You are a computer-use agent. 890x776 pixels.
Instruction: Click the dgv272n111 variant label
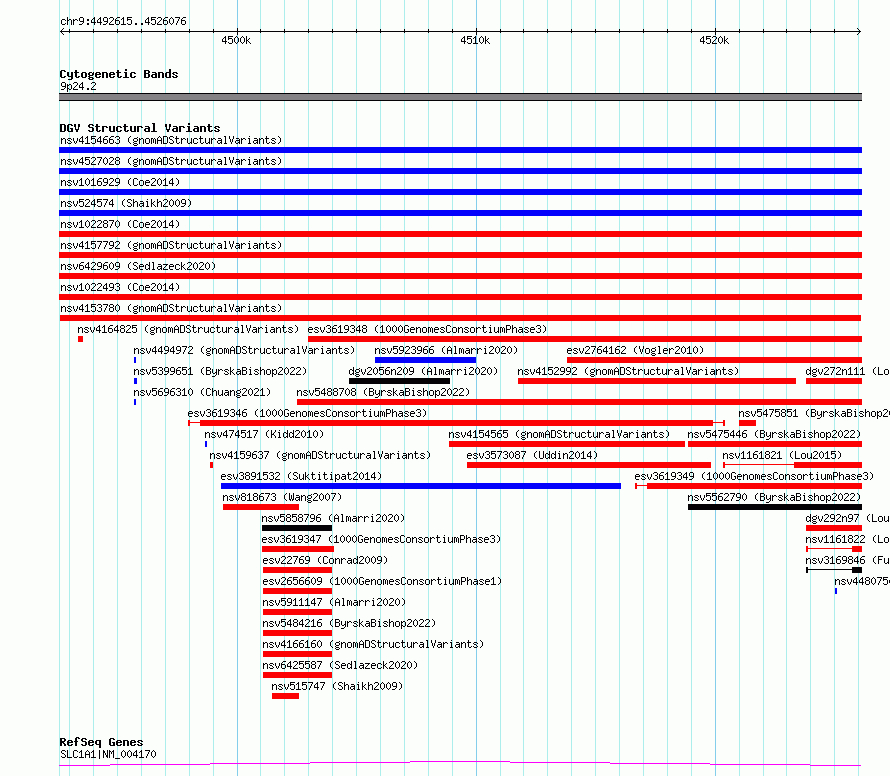[847, 371]
